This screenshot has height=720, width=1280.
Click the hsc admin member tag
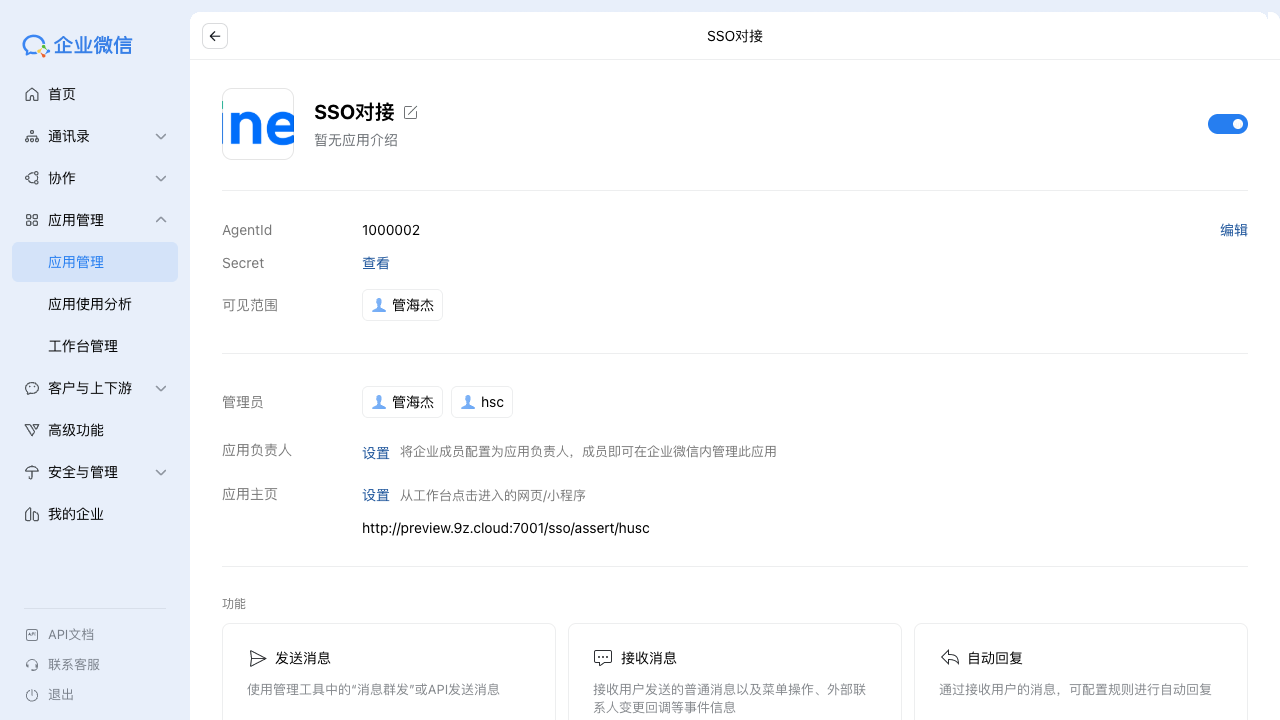[482, 401]
